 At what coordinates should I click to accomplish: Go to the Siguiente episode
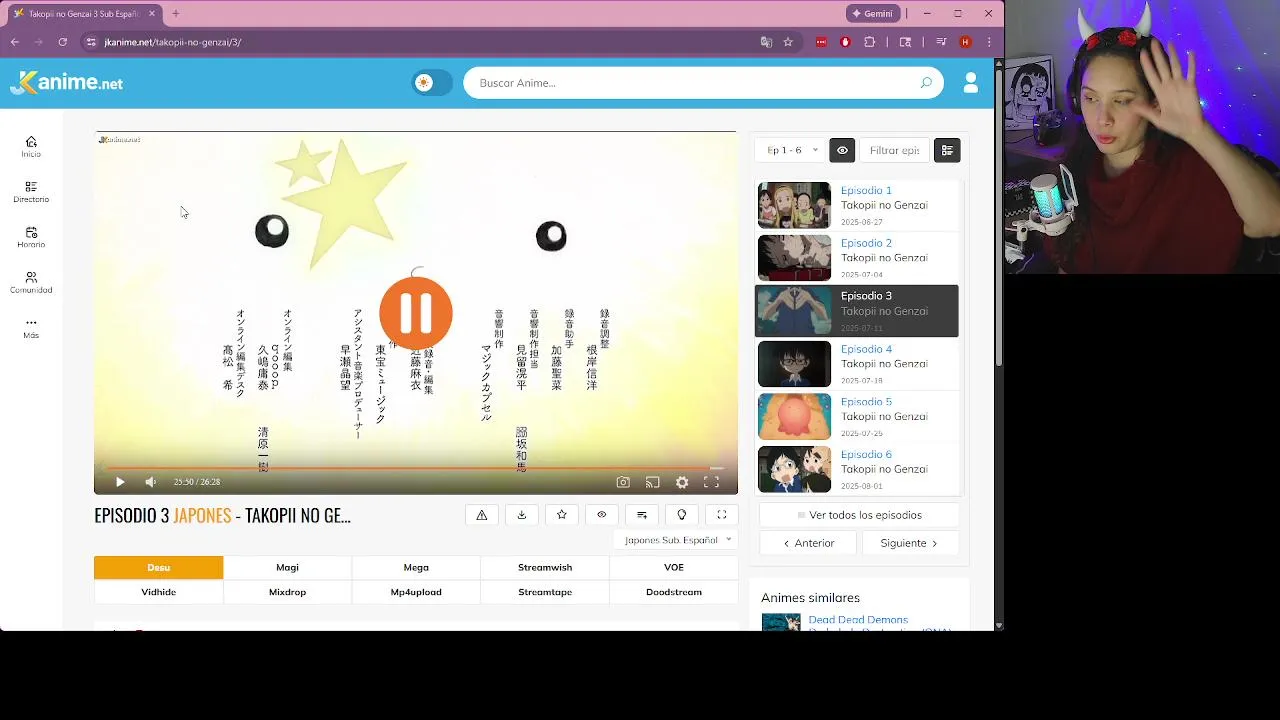click(909, 543)
